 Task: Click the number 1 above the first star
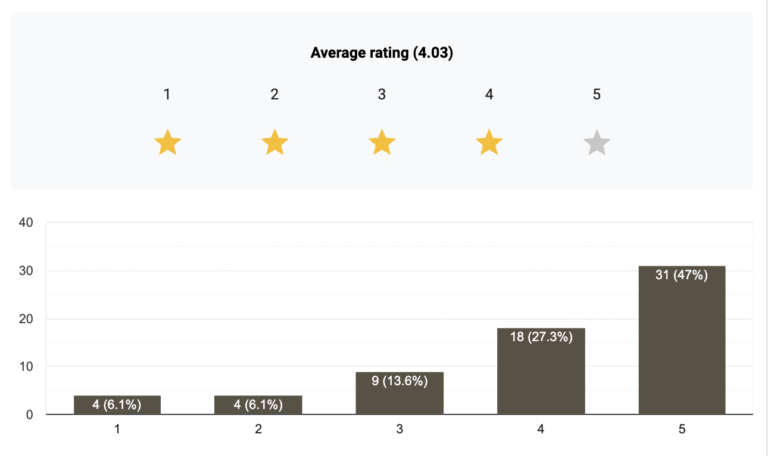point(168,94)
